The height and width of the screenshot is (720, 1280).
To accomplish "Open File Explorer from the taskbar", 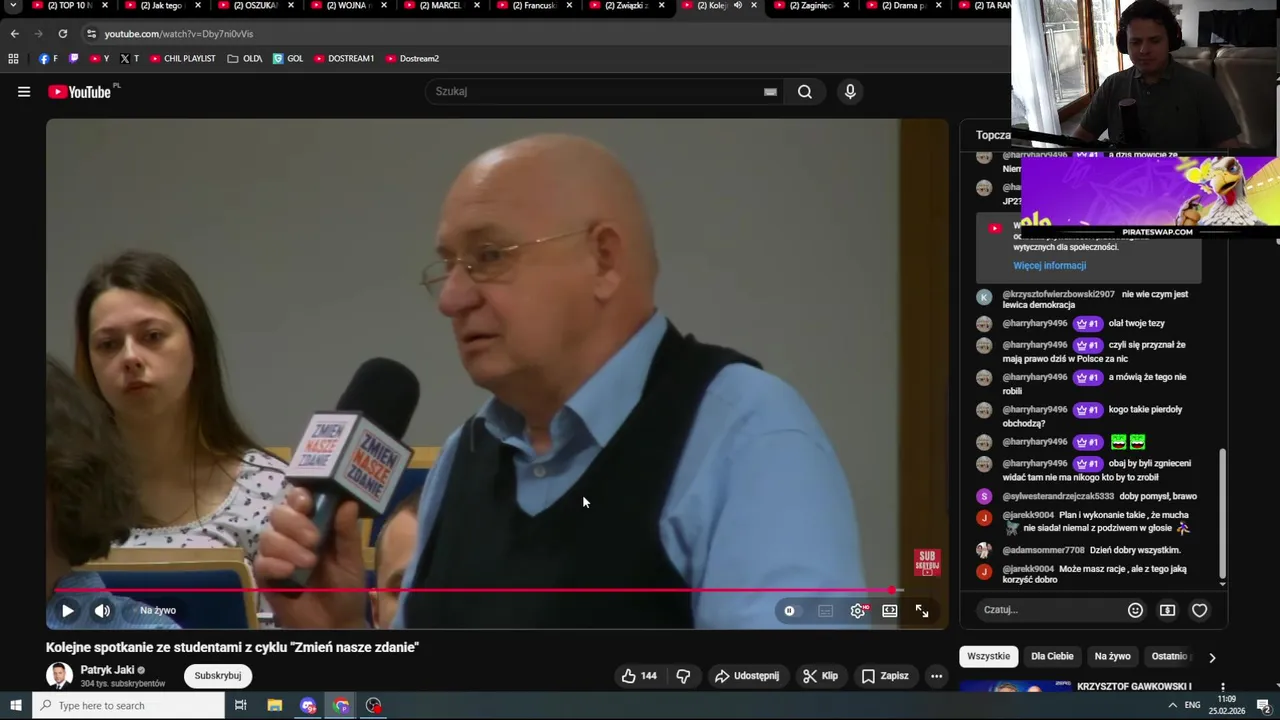I will coord(275,706).
